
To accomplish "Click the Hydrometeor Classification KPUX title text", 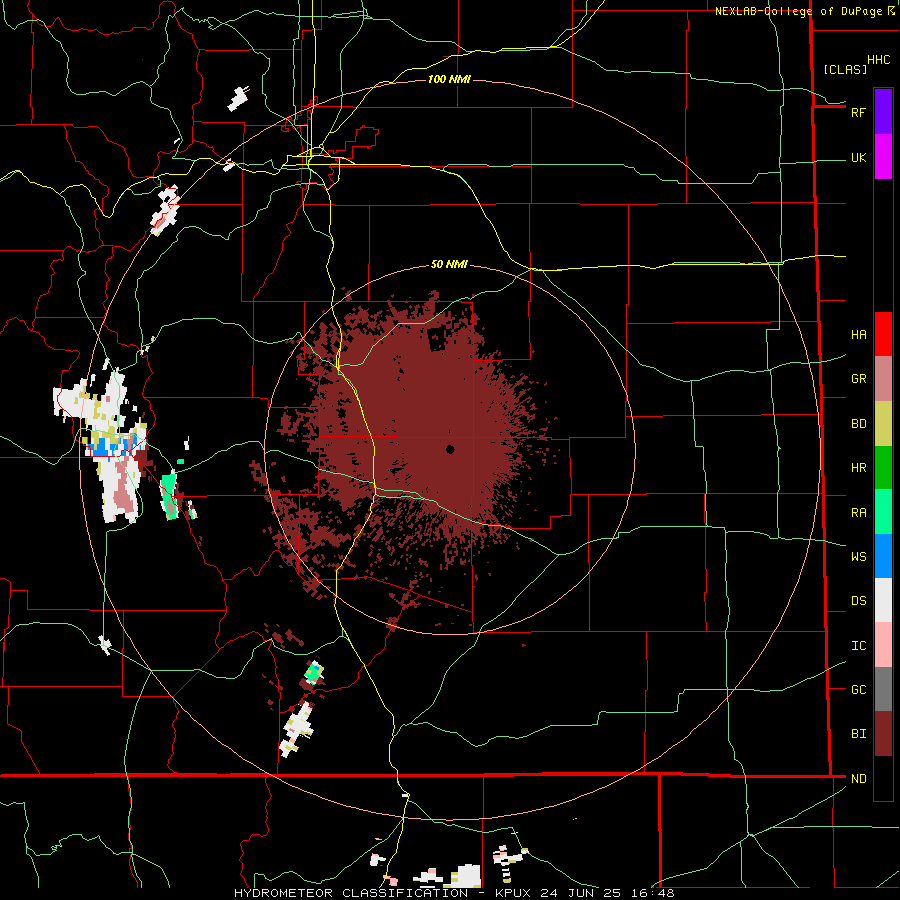I will click(x=454, y=893).
